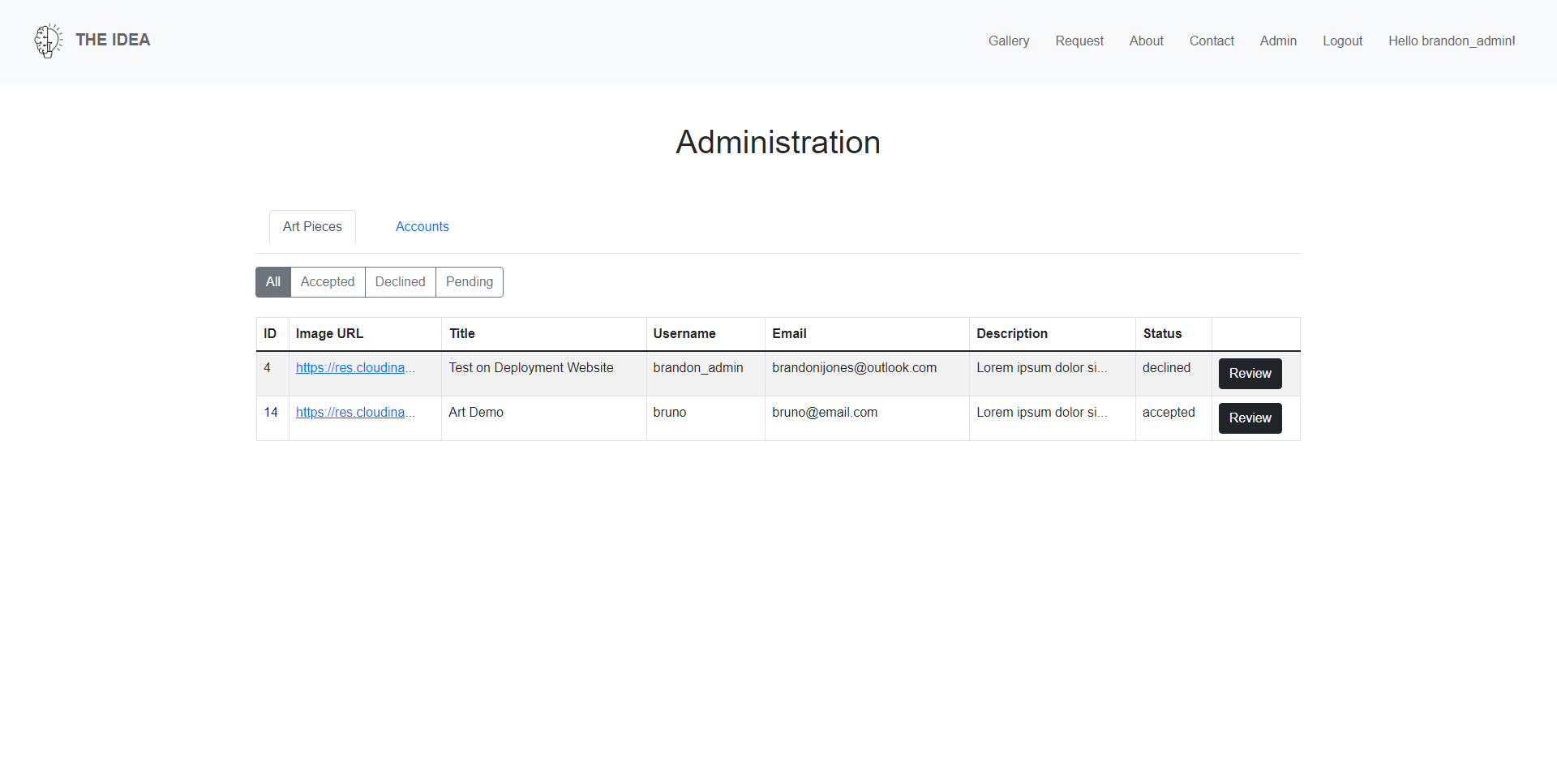1557x784 pixels.
Task: Open the Gallery page
Action: coord(1008,41)
